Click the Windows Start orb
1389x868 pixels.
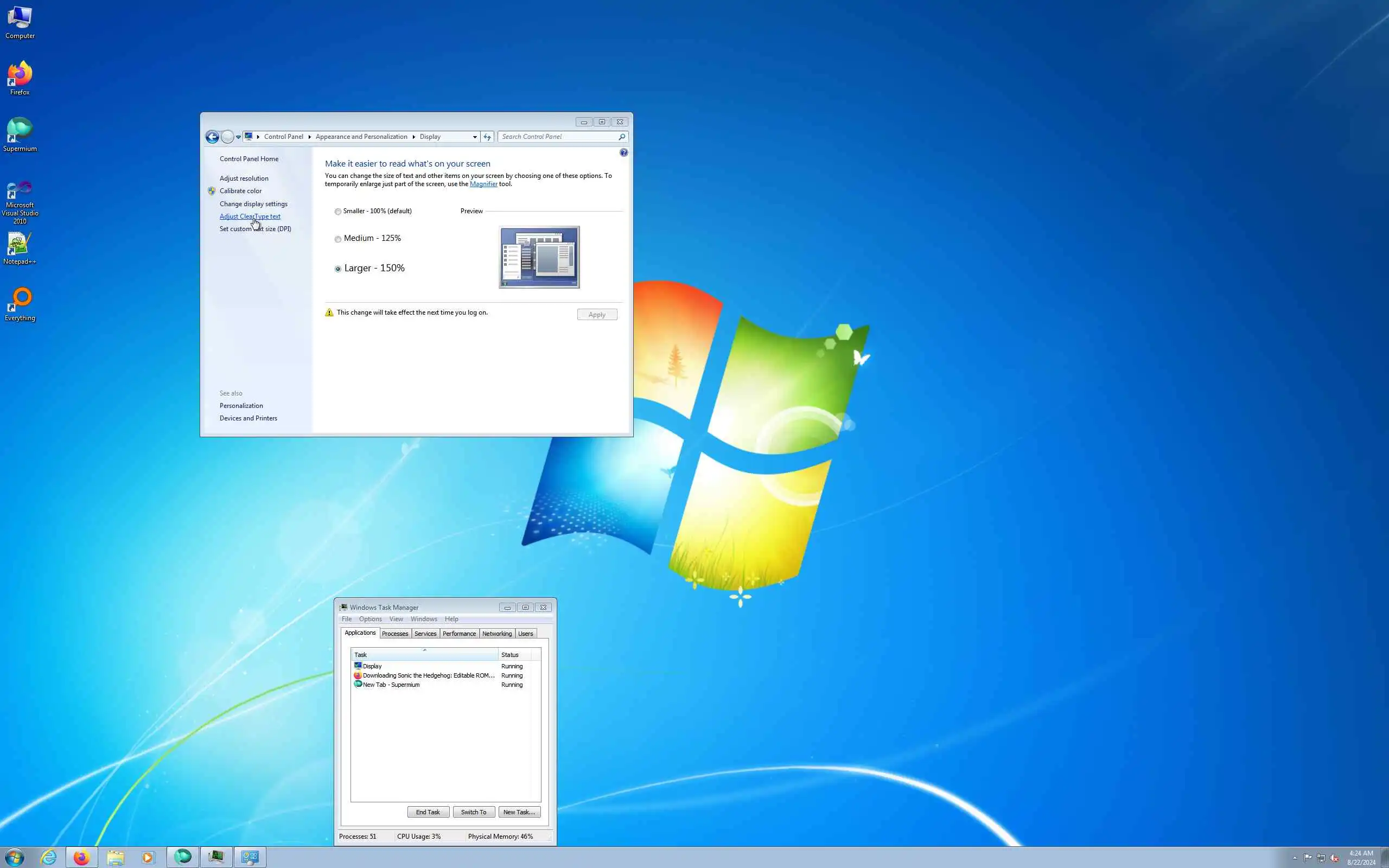[15, 857]
